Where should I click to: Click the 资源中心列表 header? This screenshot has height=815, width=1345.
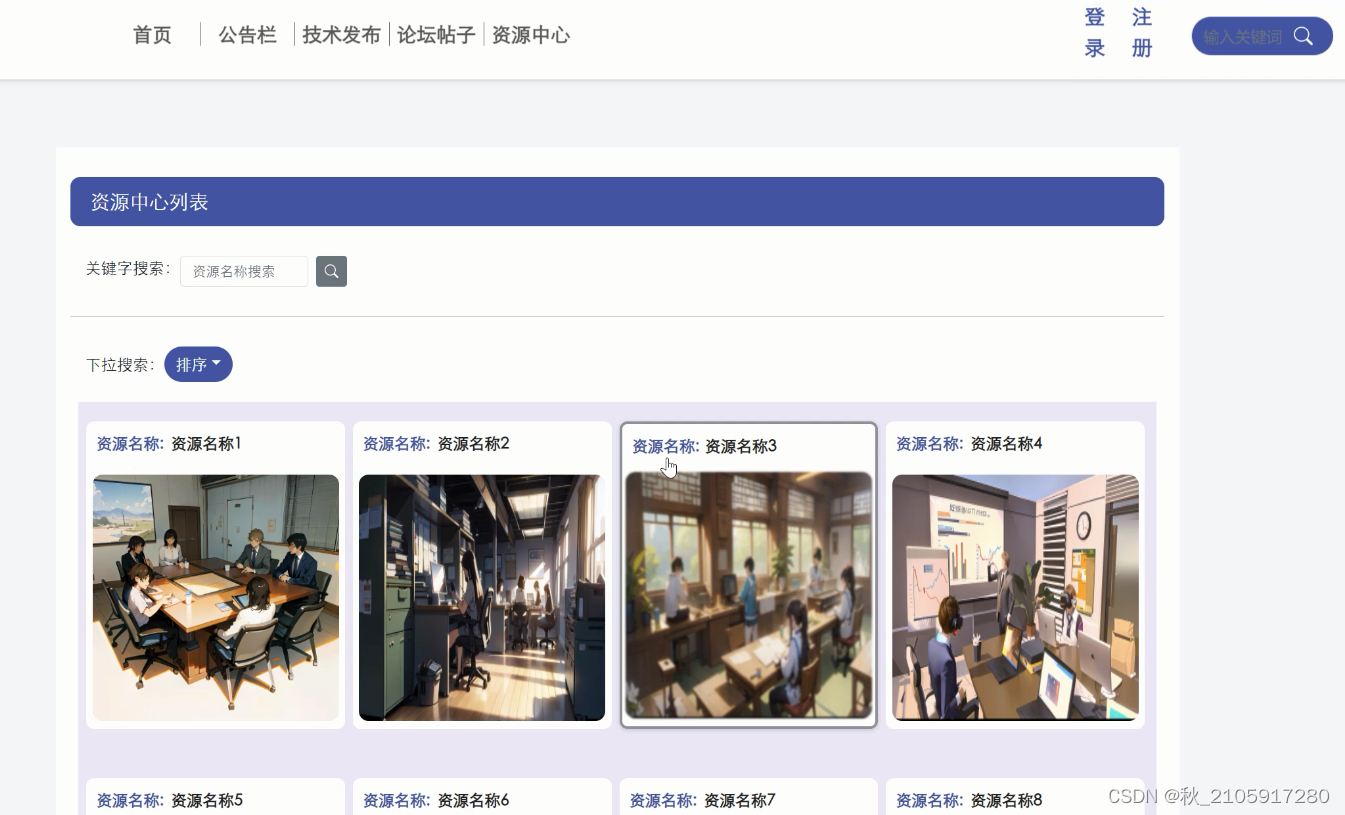click(617, 202)
